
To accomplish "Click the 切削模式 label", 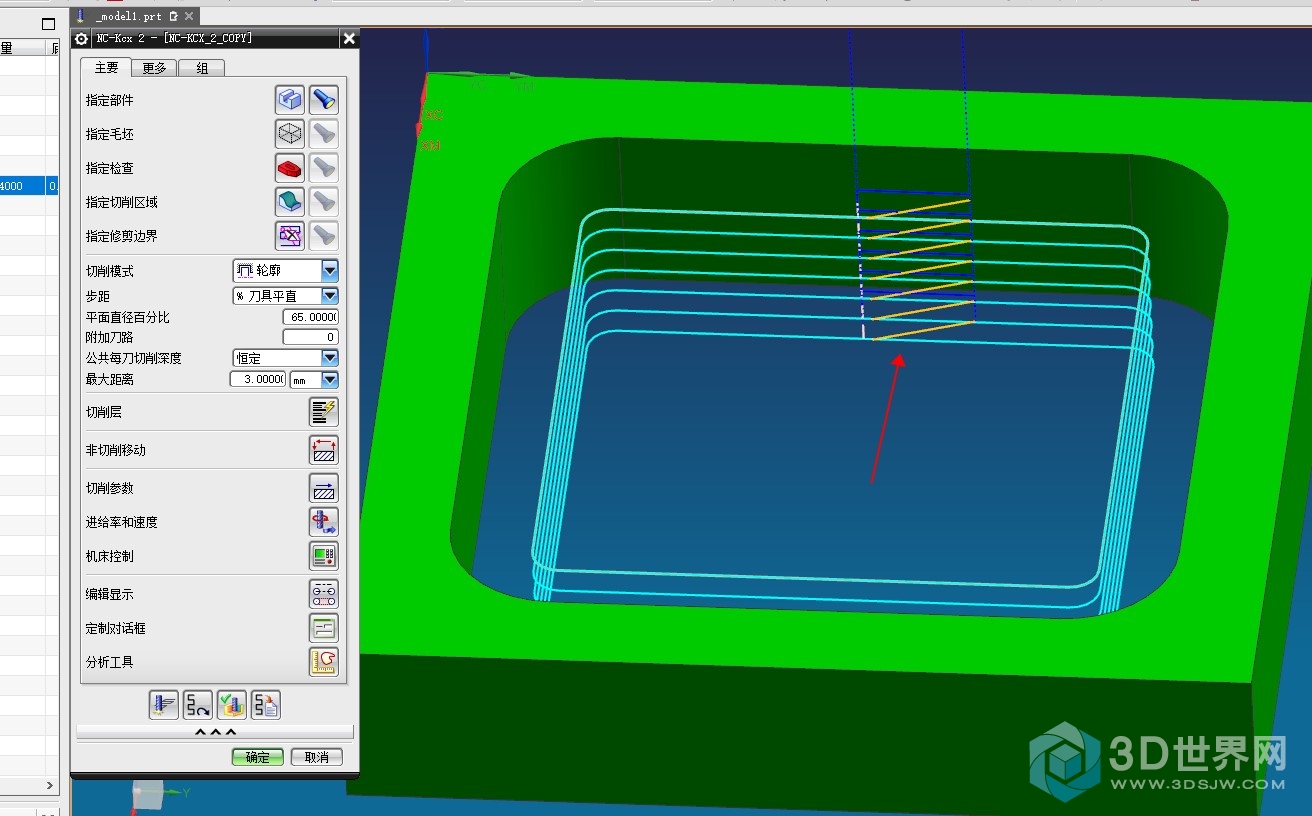I will (x=110, y=271).
